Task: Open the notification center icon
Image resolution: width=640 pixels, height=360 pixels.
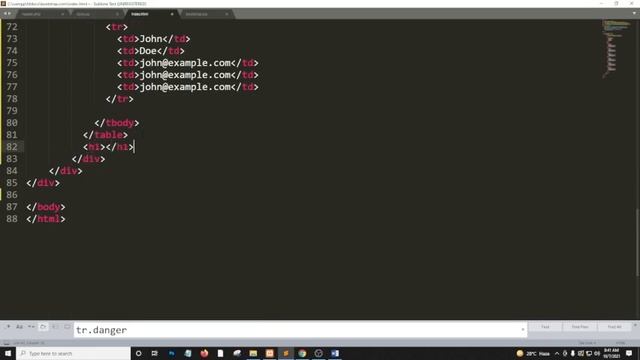Action: tap(629, 353)
